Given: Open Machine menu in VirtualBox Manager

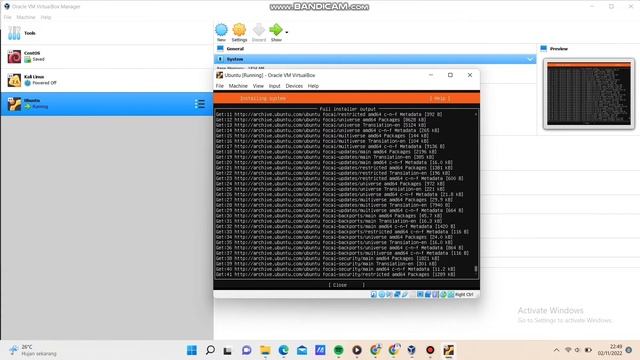Looking at the screenshot, I should (26, 17).
